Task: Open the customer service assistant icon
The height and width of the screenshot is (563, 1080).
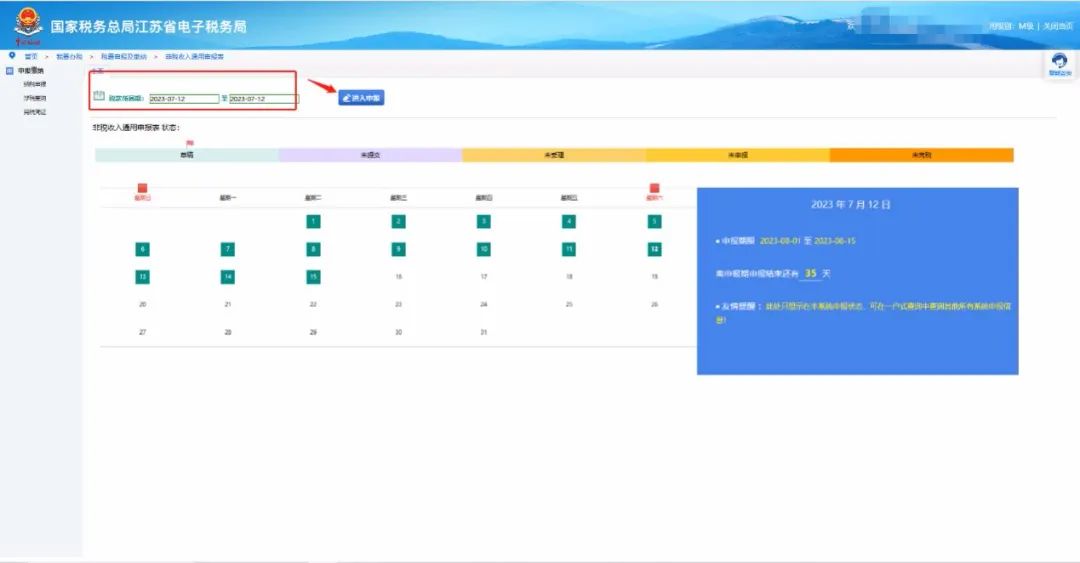Action: 1060,63
